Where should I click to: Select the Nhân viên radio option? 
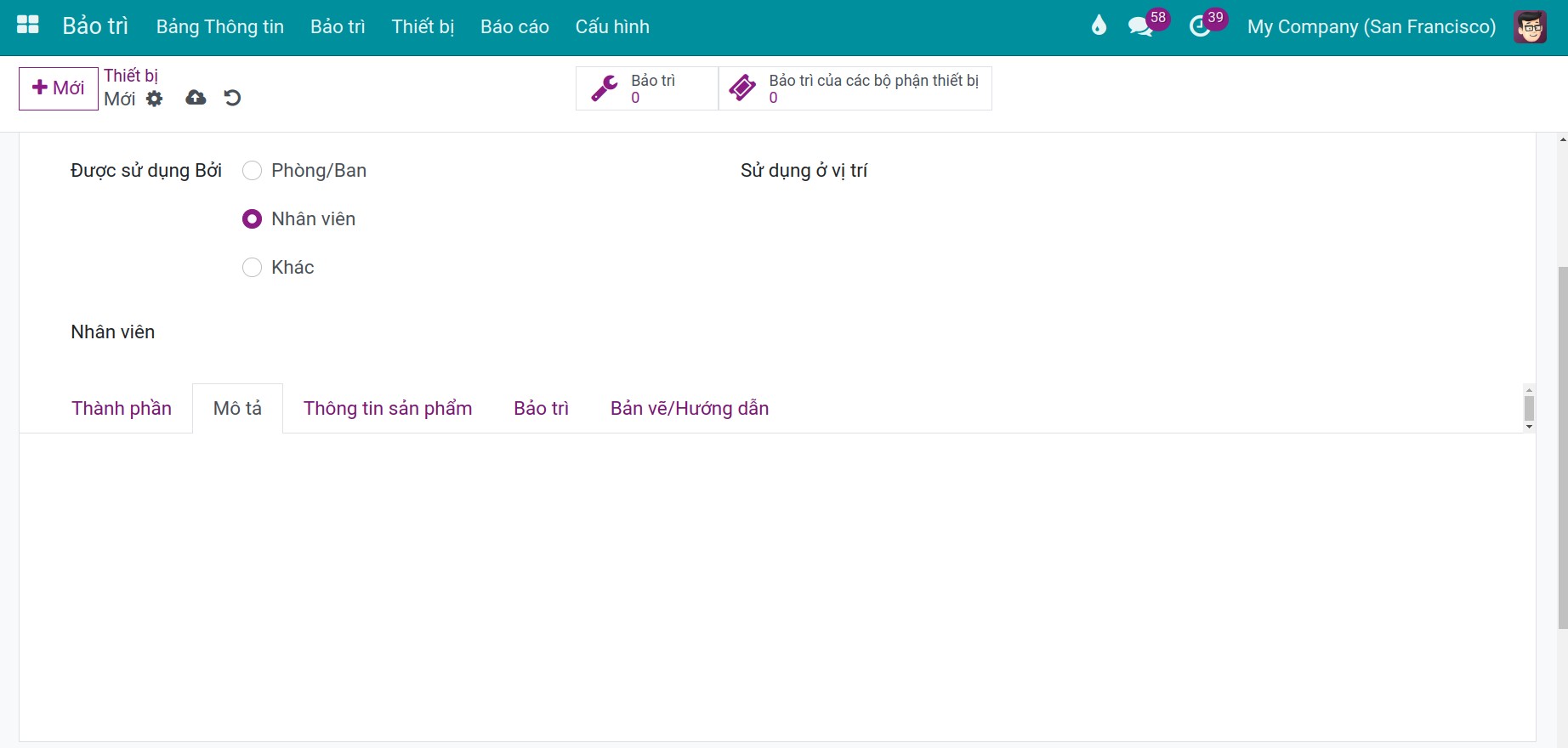tap(252, 219)
